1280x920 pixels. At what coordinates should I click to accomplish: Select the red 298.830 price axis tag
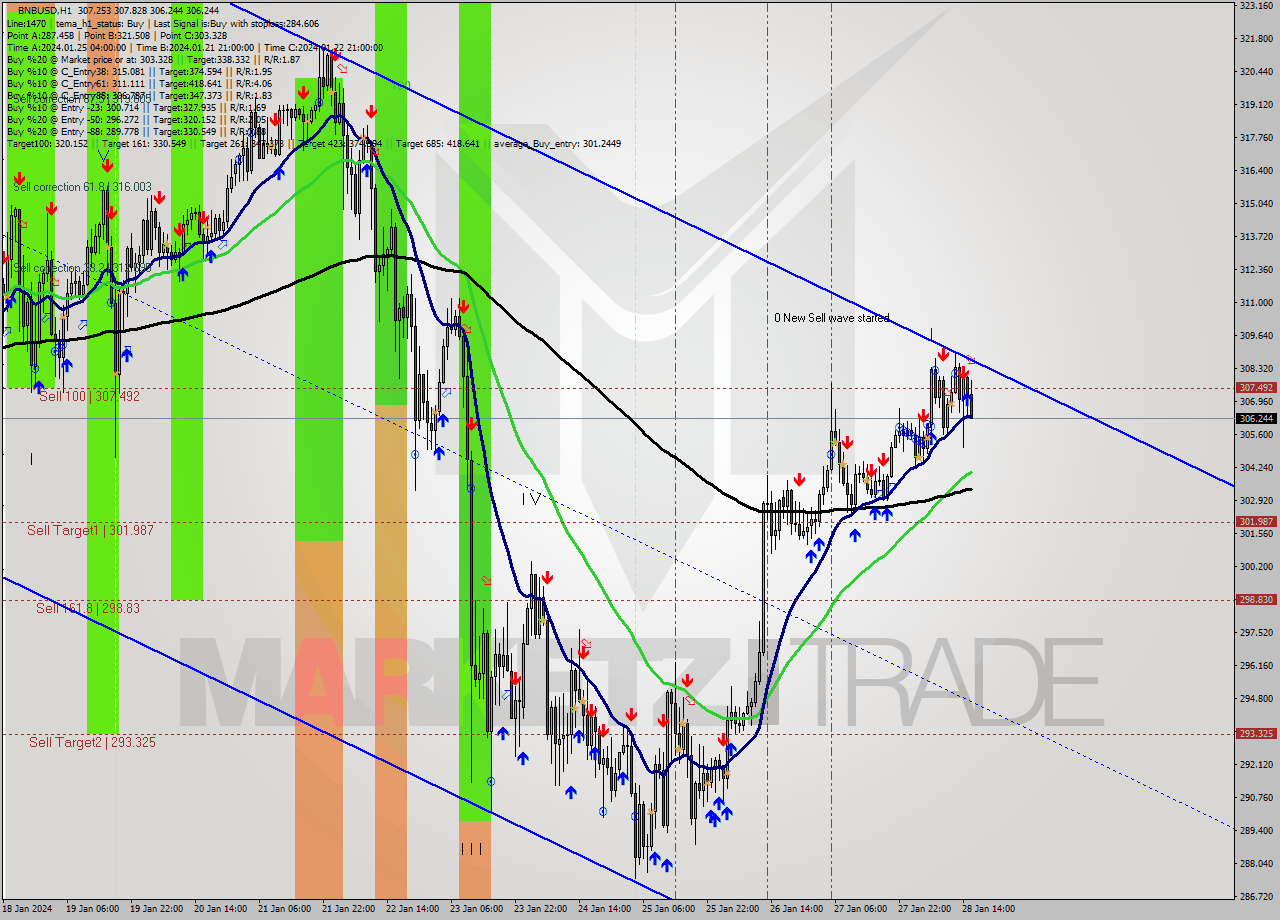1256,600
